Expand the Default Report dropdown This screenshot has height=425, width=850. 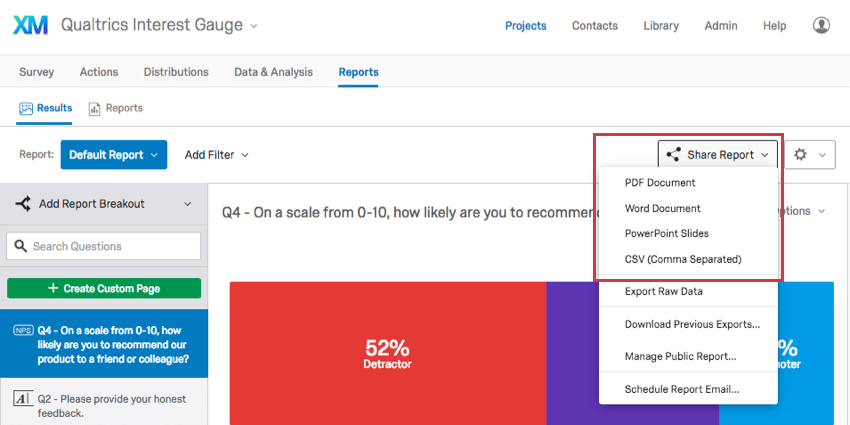point(114,155)
